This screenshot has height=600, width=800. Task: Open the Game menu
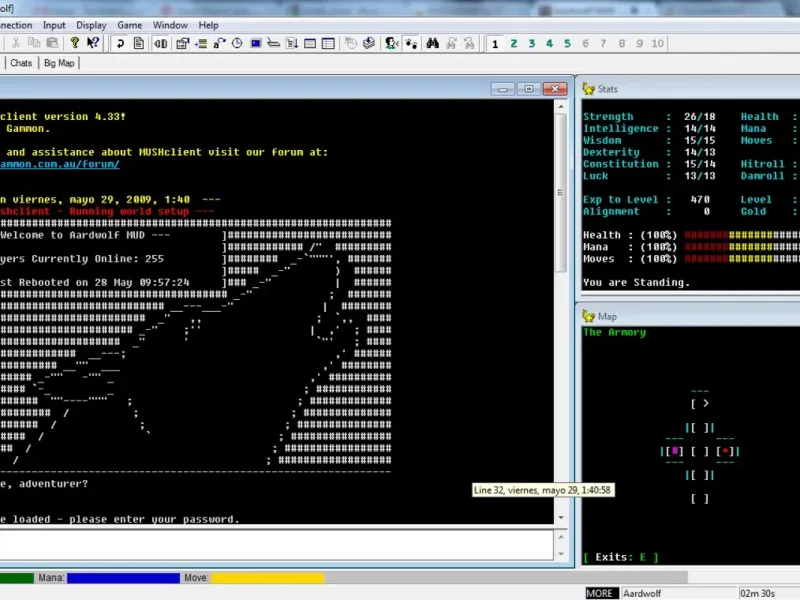(130, 25)
